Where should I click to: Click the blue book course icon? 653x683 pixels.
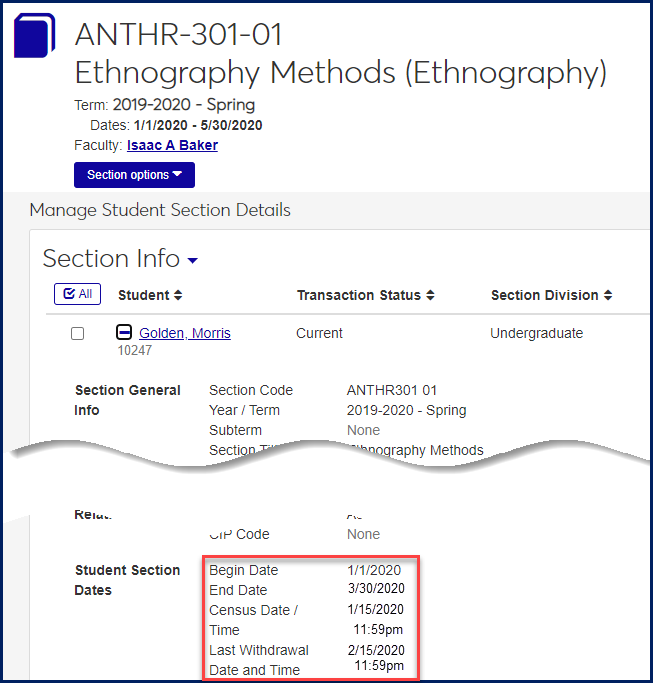pyautogui.click(x=35, y=36)
